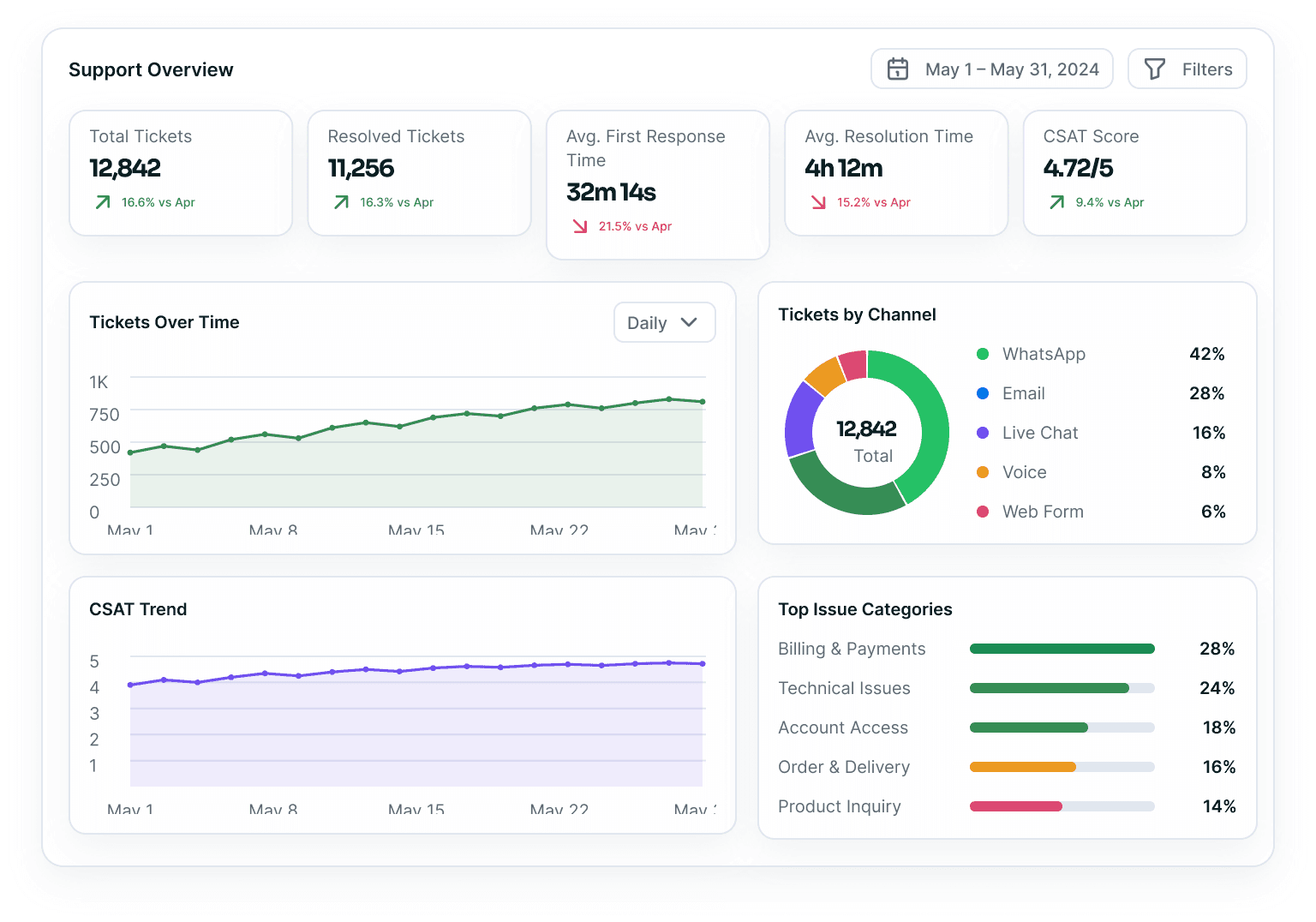This screenshot has height=922, width=1316.
Task: Open the Filters button
Action: click(1187, 69)
